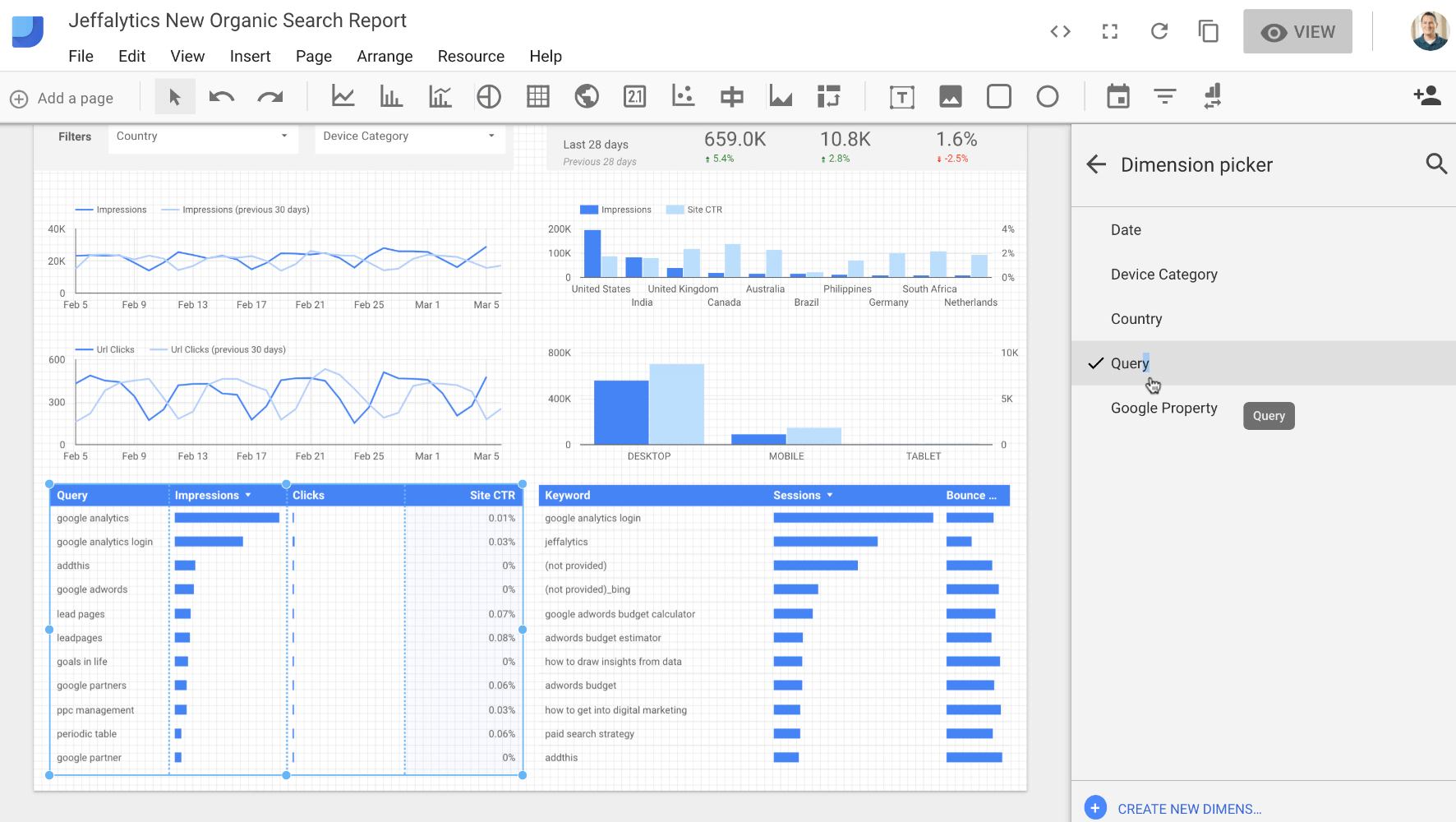The width and height of the screenshot is (1456, 822).
Task: Click the report title text
Action: tap(237, 21)
